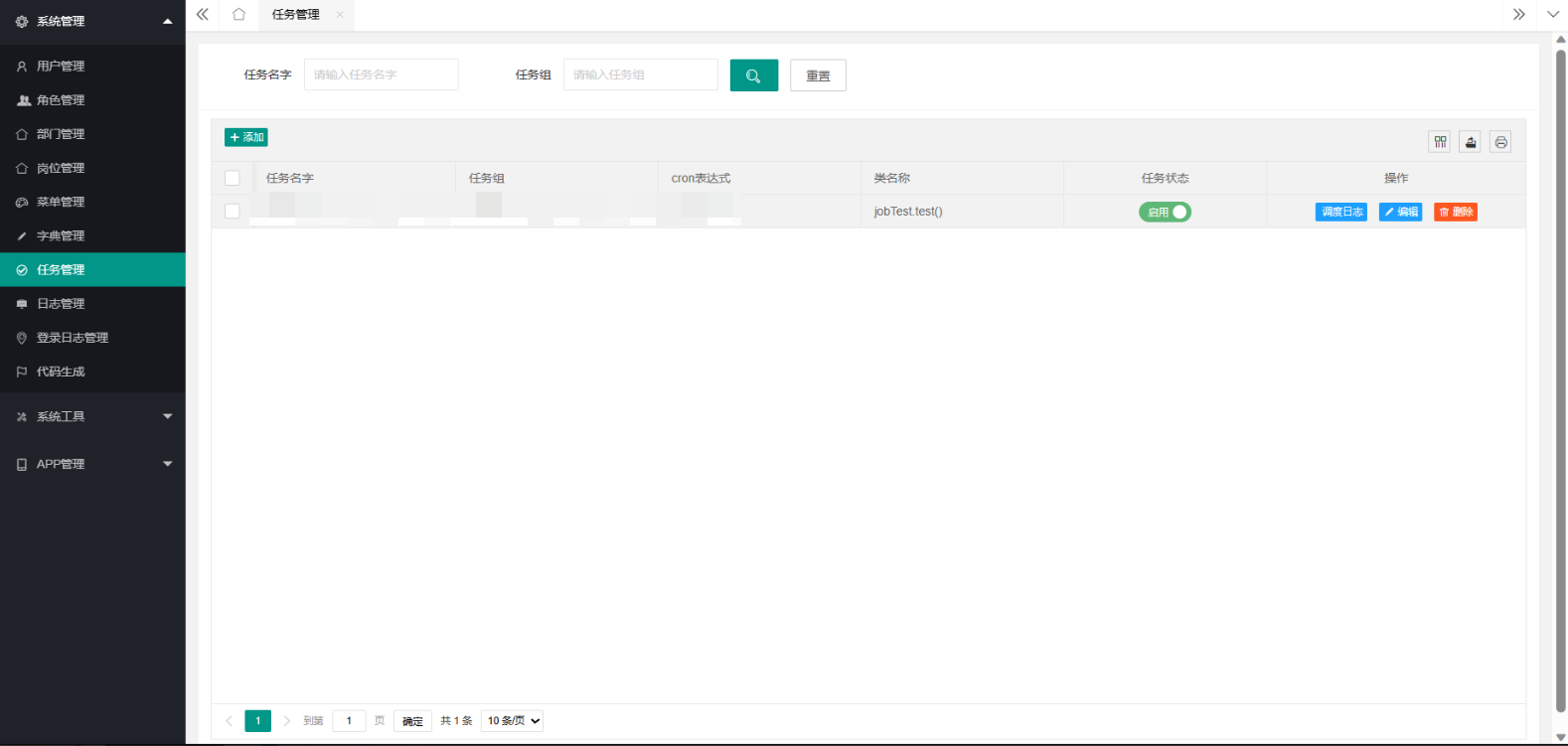The image size is (1568, 746).
Task: Click the vertical scrollbar thumb
Action: pyautogui.click(x=1560, y=379)
